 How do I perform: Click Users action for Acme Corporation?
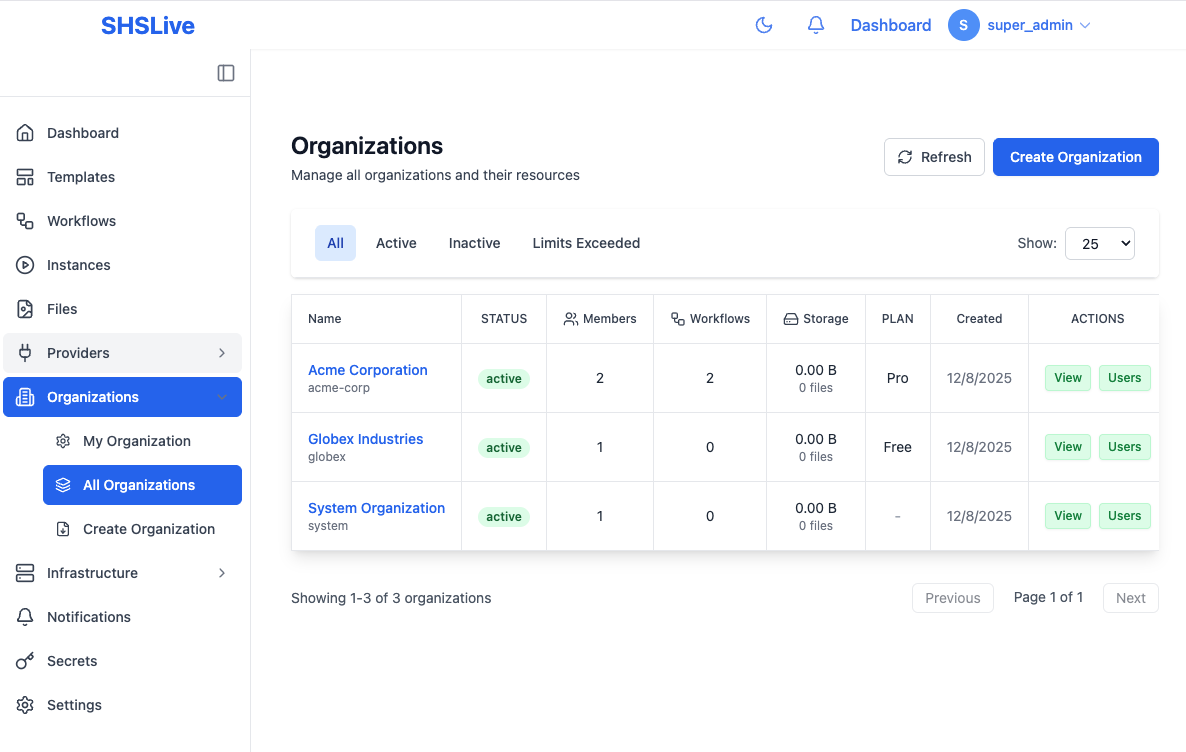[x=1124, y=378]
